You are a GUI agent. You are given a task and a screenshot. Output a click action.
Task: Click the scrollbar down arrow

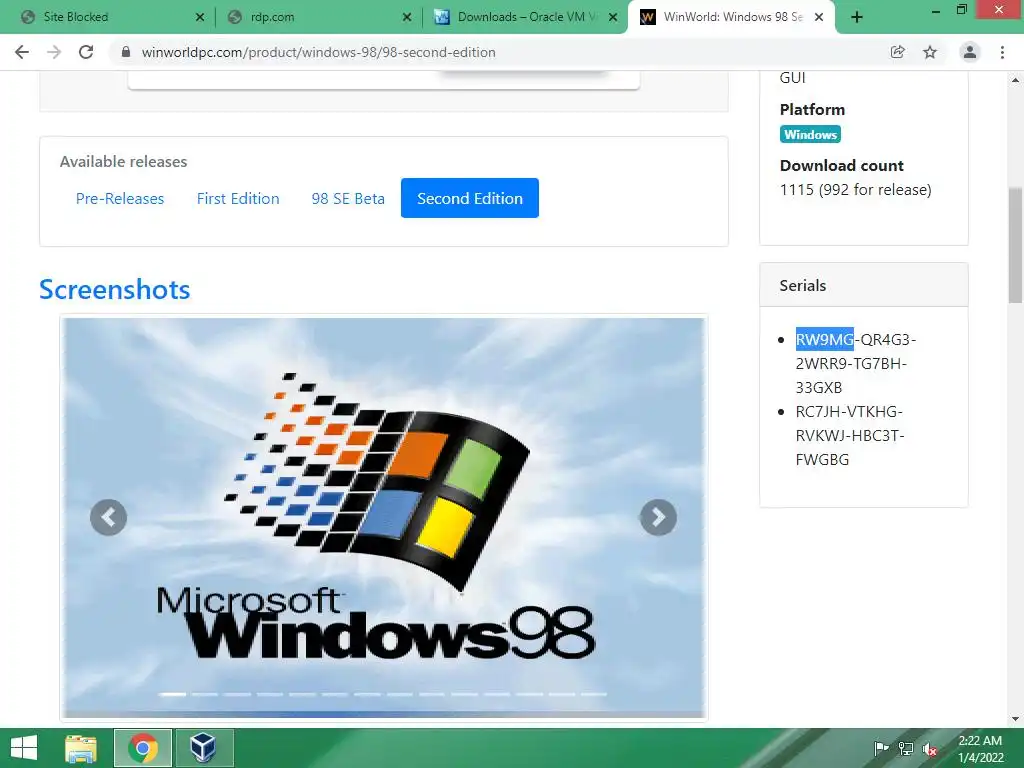click(x=1016, y=719)
